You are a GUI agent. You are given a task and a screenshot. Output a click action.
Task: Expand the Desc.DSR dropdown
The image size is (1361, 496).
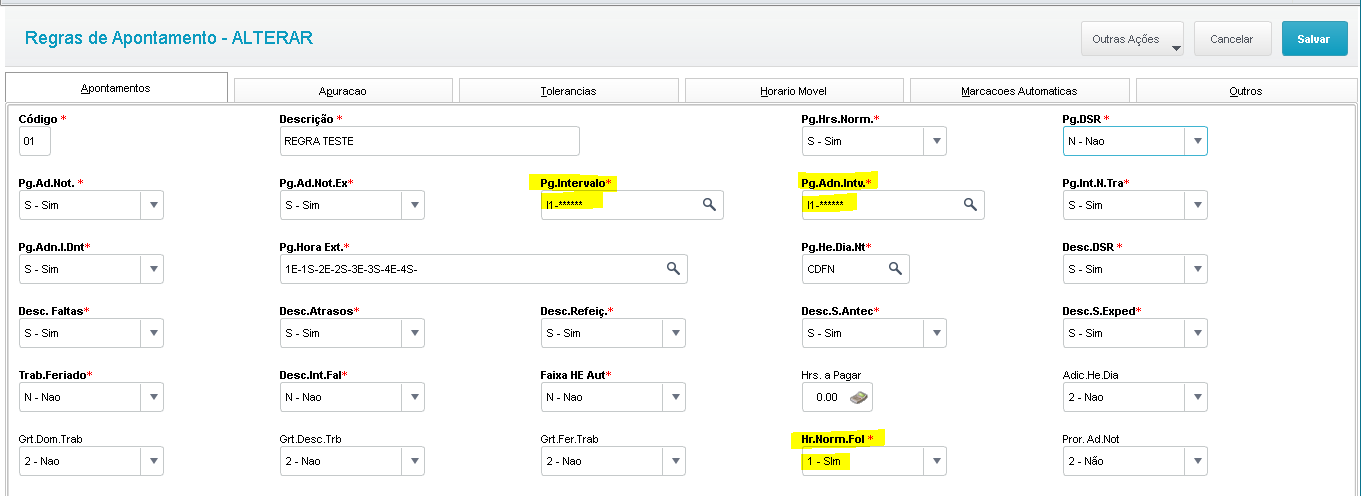[1196, 269]
